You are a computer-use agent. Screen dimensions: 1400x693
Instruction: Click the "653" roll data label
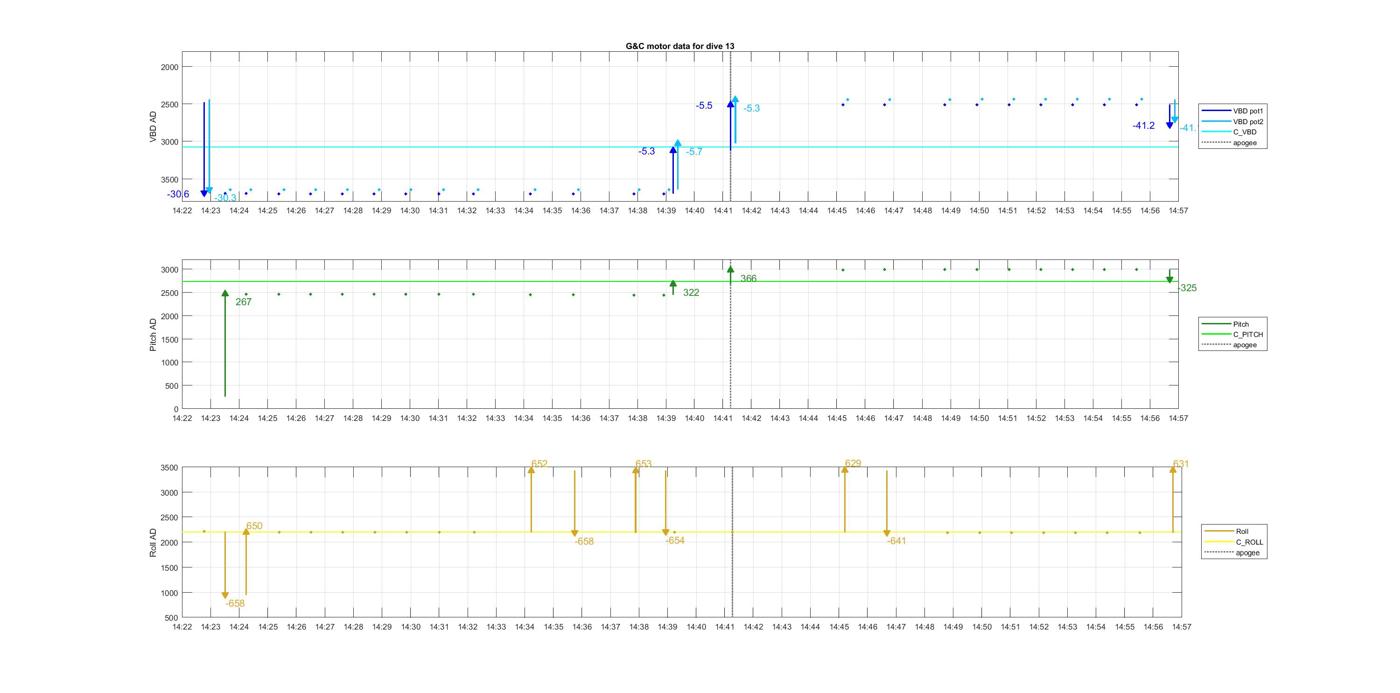click(x=644, y=464)
